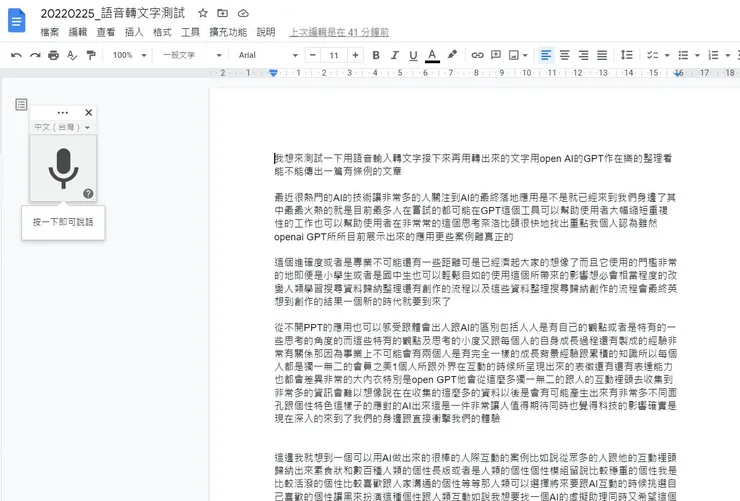Start voice typing with microphone button

[x=63, y=168]
